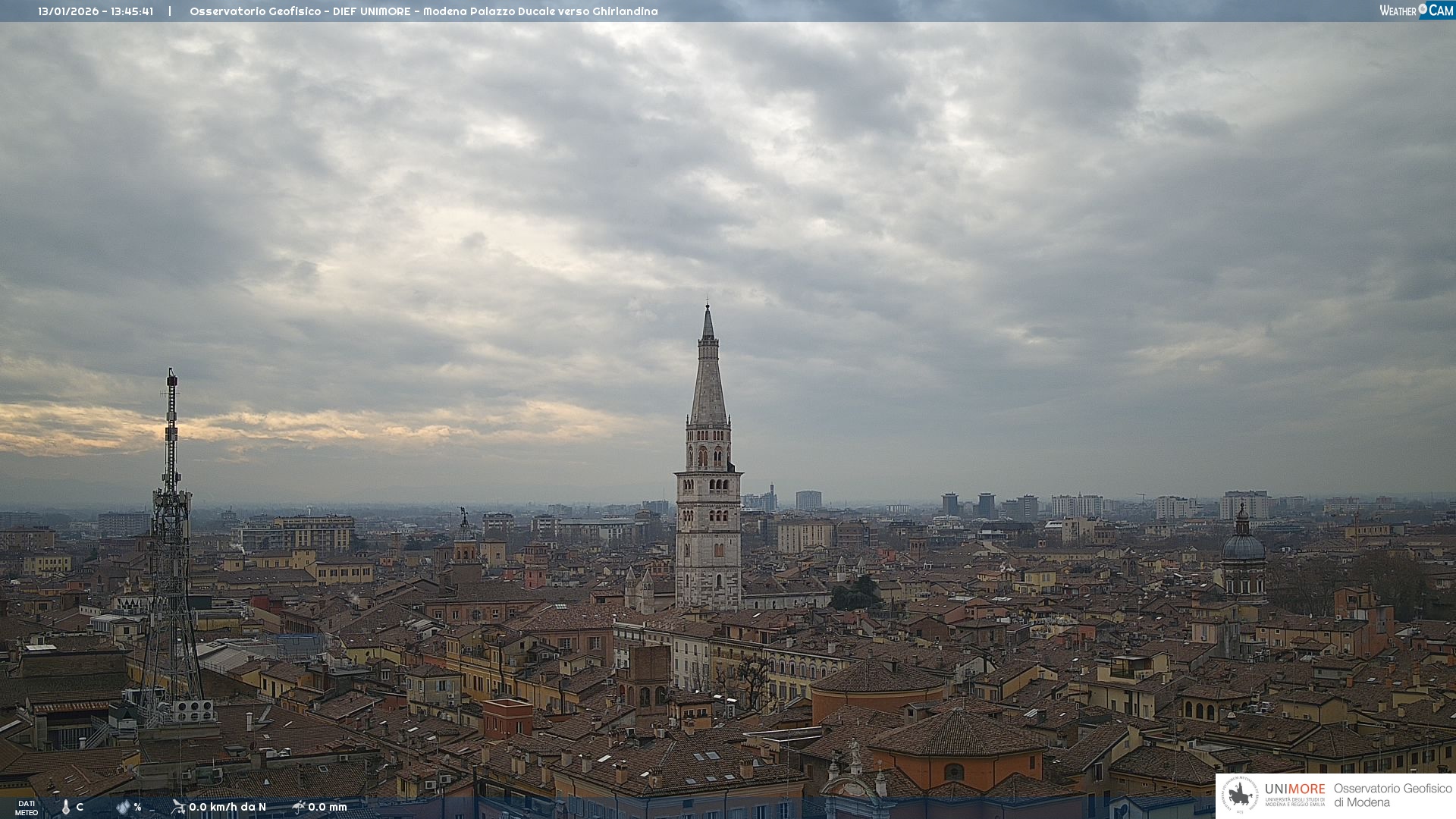Click the UNIMORE university name text

[1294, 789]
